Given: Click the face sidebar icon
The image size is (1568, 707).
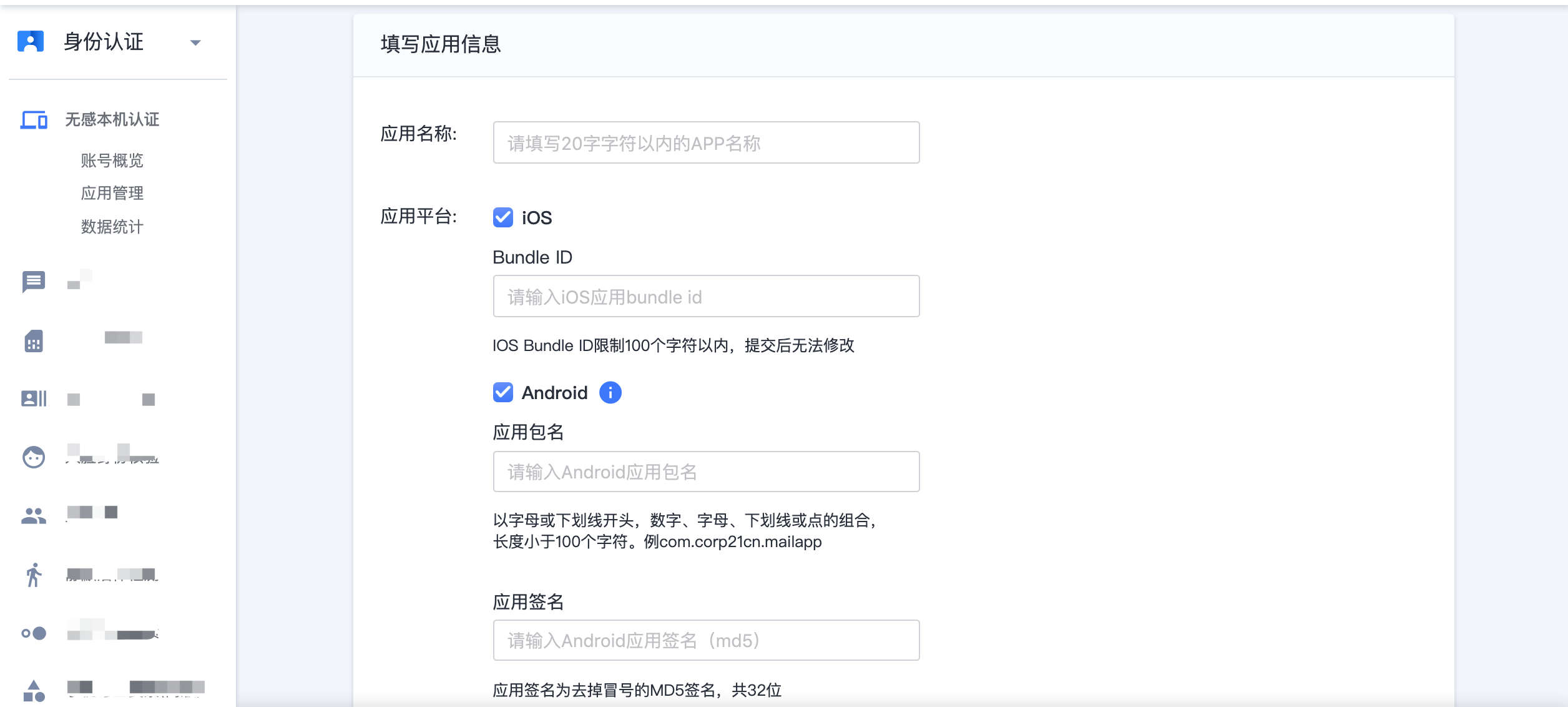Looking at the screenshot, I should (x=34, y=457).
